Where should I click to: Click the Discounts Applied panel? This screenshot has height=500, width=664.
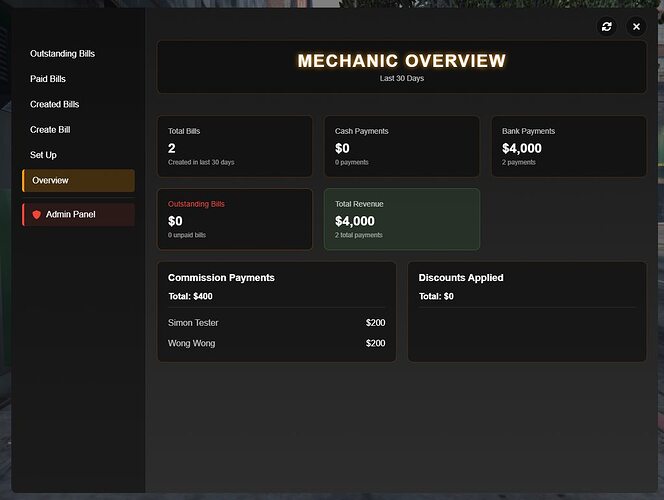click(527, 312)
